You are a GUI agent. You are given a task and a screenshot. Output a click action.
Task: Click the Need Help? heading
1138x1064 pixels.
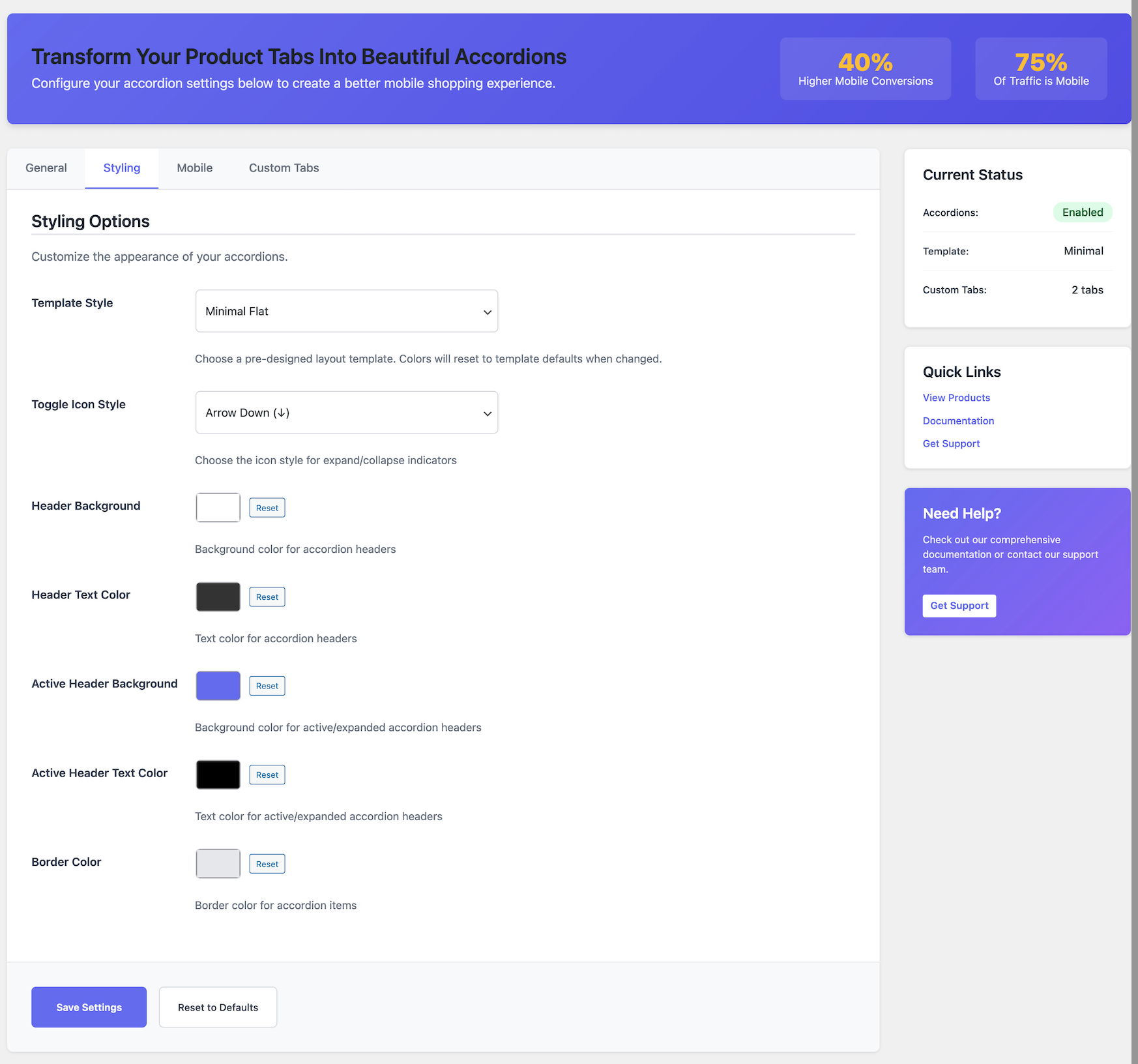[x=961, y=514]
